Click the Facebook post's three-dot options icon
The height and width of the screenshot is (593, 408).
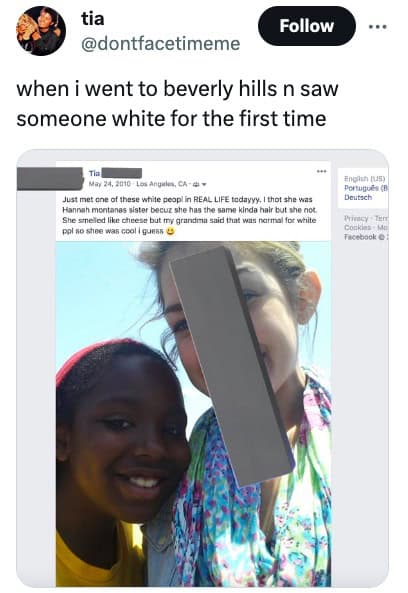pos(321,171)
